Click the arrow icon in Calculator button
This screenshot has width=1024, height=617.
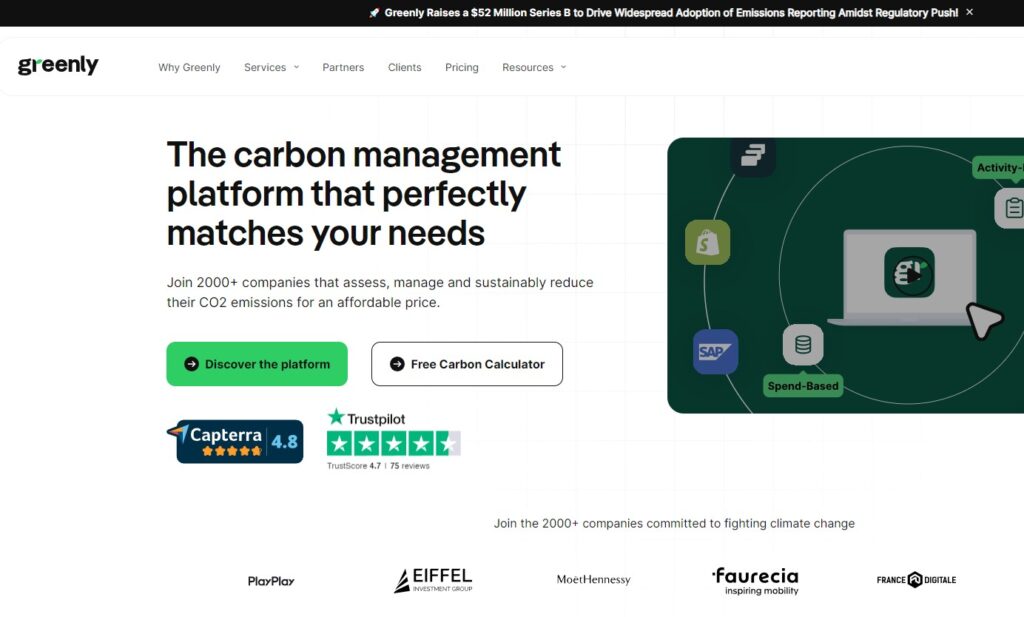tap(397, 364)
